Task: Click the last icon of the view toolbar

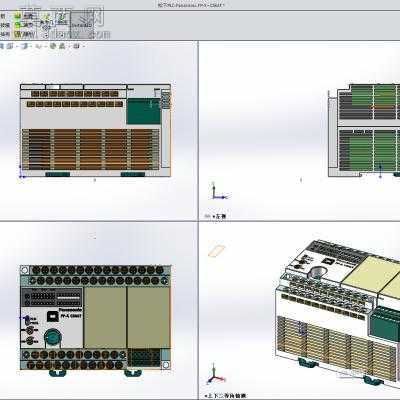Action: pos(76,46)
